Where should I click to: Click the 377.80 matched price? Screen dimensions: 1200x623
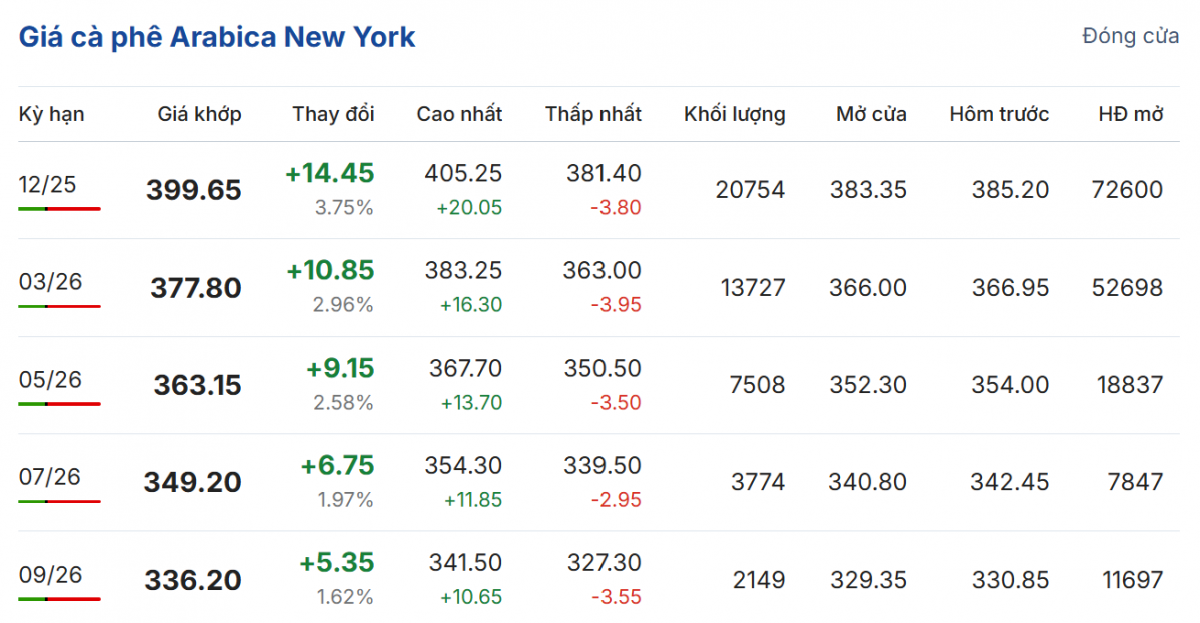(196, 288)
